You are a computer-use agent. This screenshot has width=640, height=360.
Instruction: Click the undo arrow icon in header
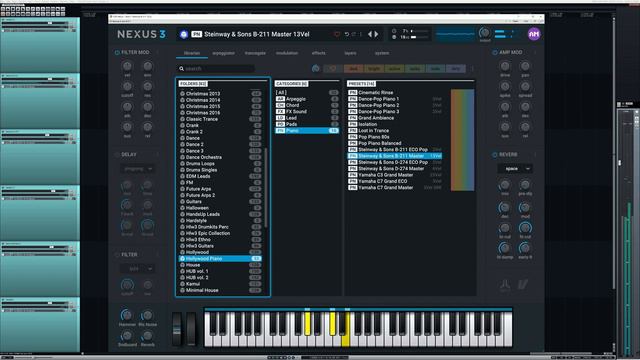[347, 34]
